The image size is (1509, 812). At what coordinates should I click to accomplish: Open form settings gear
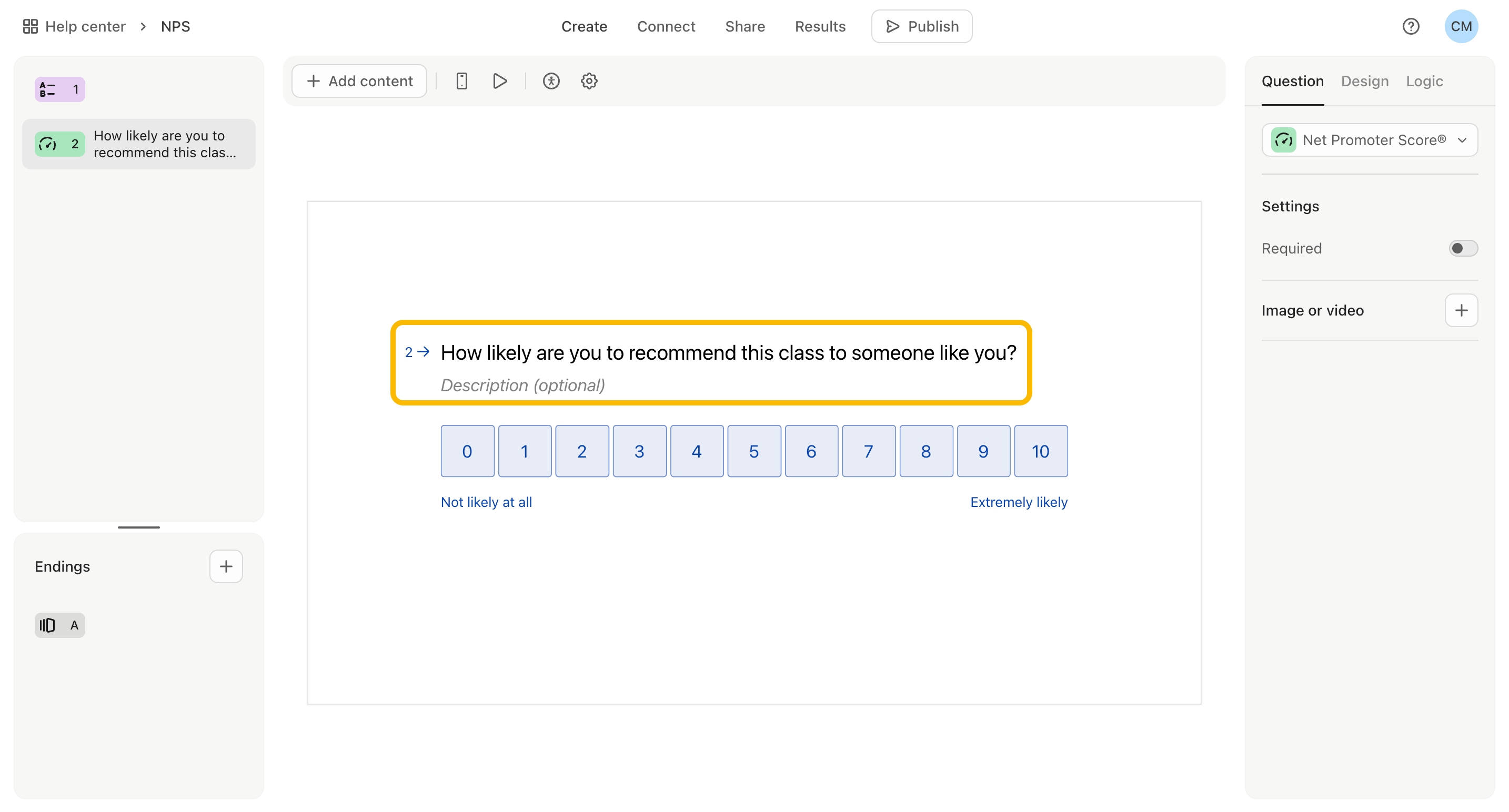(x=589, y=81)
